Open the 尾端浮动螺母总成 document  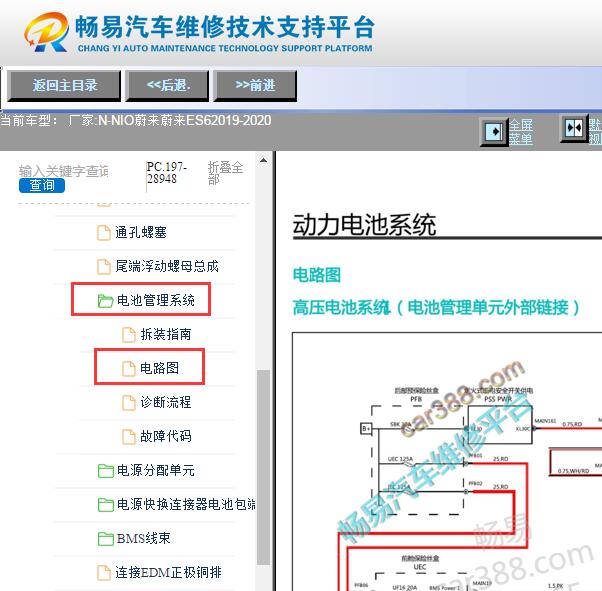point(167,266)
